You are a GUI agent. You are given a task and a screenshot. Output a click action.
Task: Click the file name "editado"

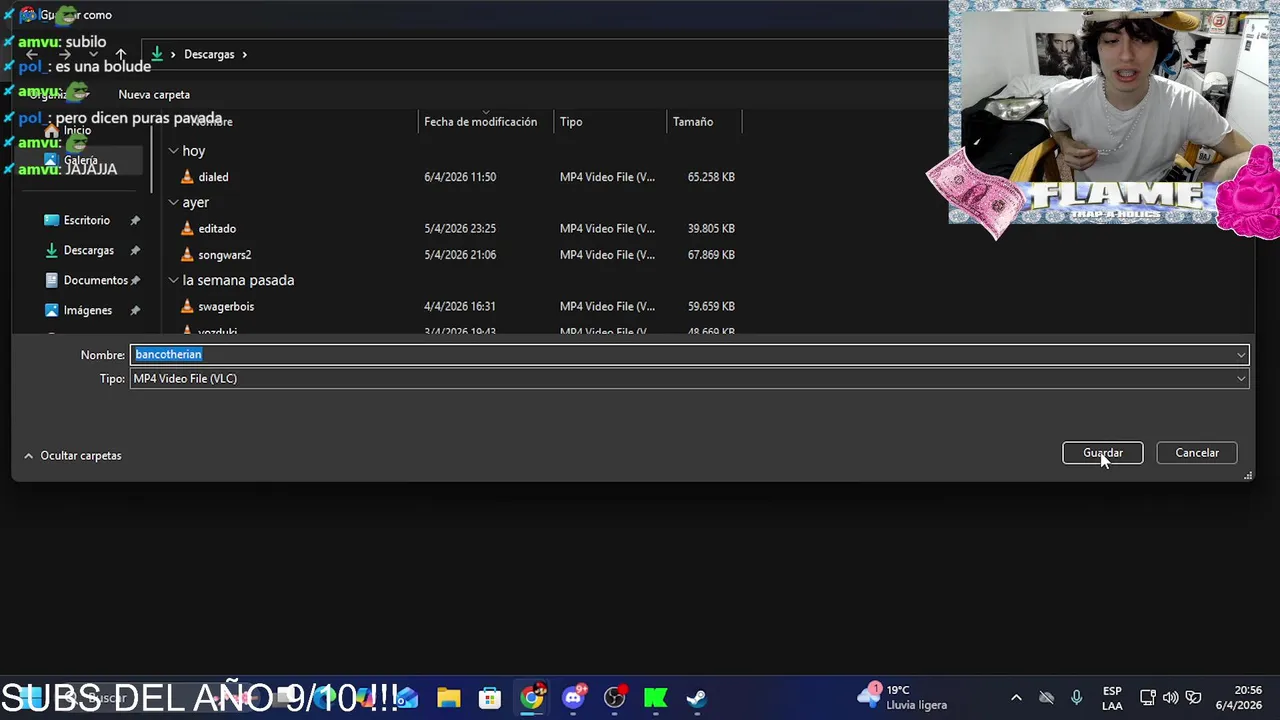[217, 229]
